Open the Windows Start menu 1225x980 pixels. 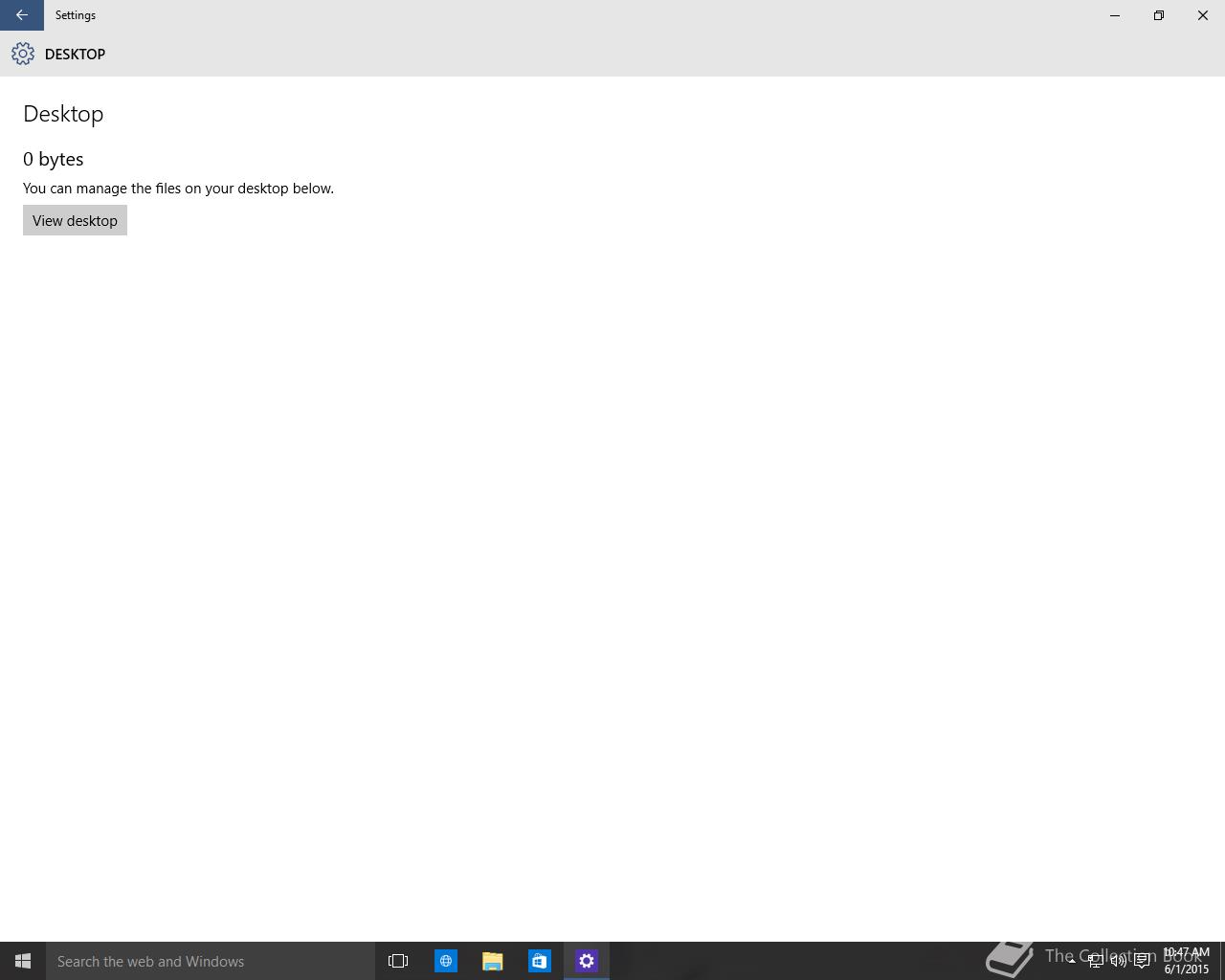pos(23,961)
